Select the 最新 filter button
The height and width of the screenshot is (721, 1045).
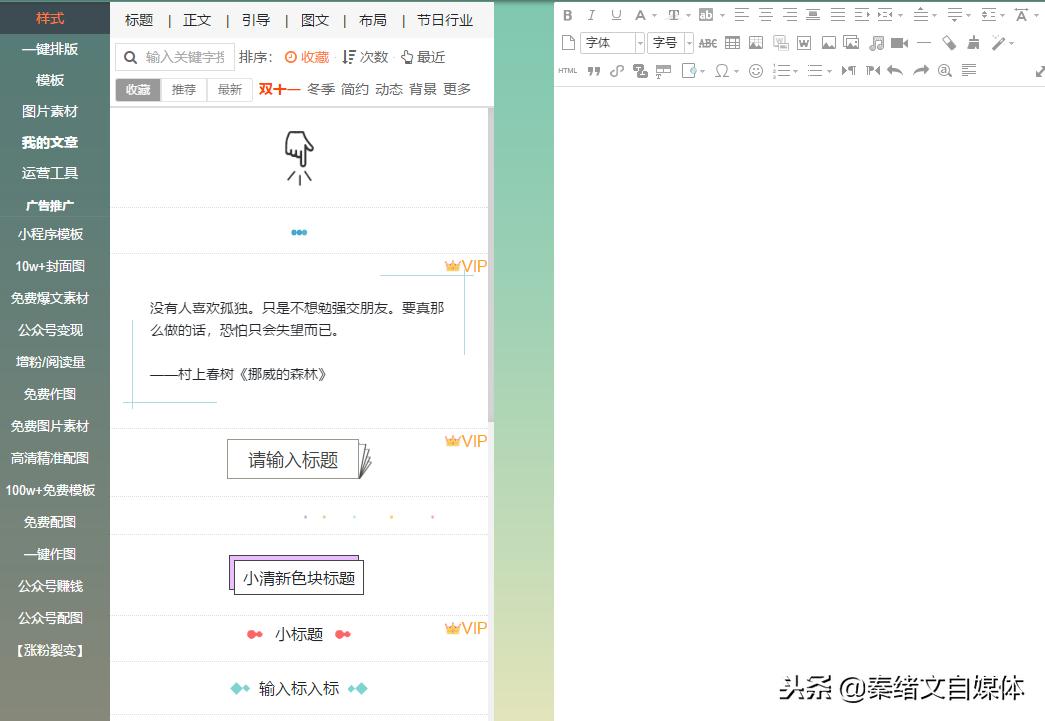point(229,89)
